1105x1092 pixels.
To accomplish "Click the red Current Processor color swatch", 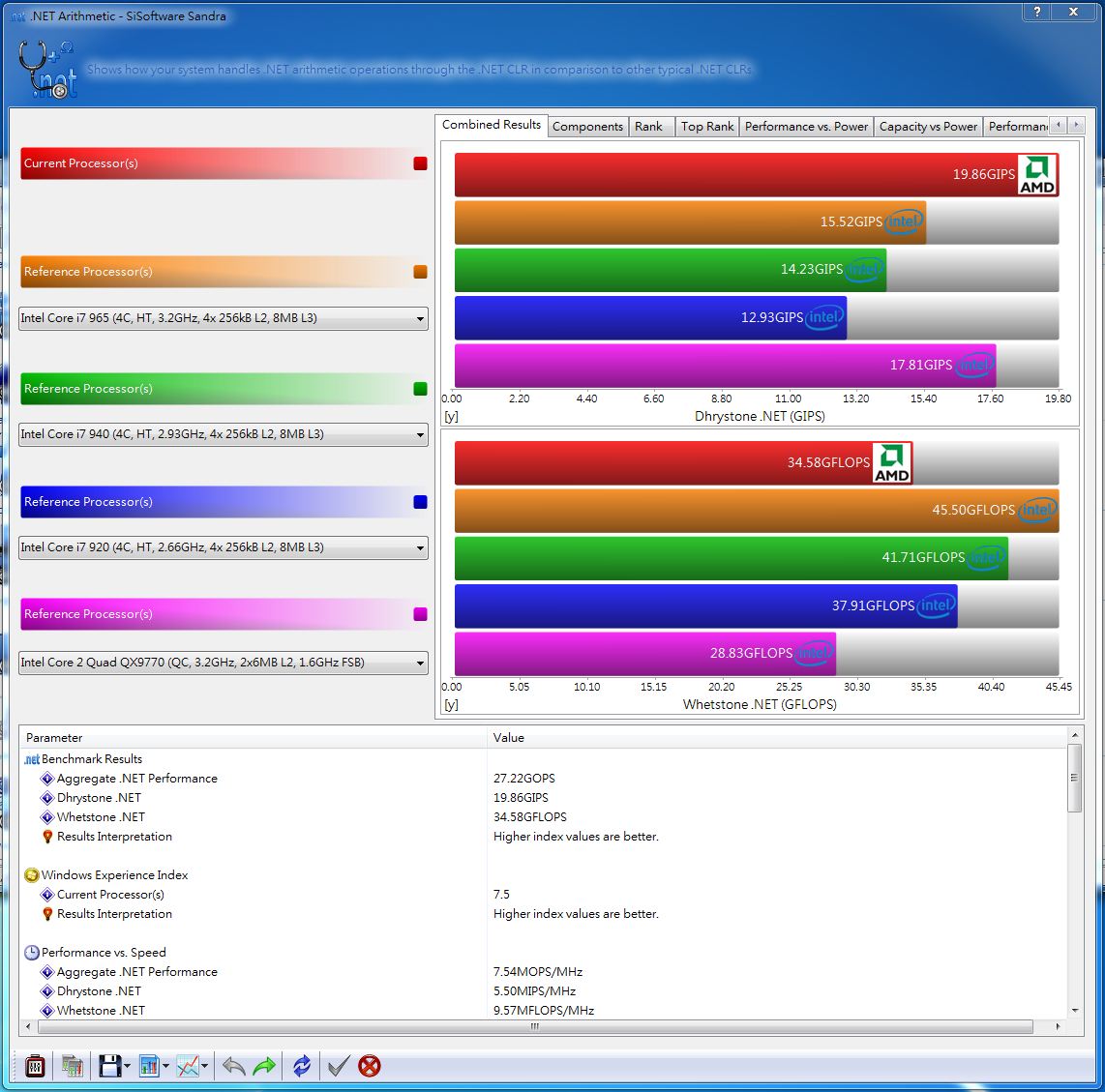I will pyautogui.click(x=420, y=163).
